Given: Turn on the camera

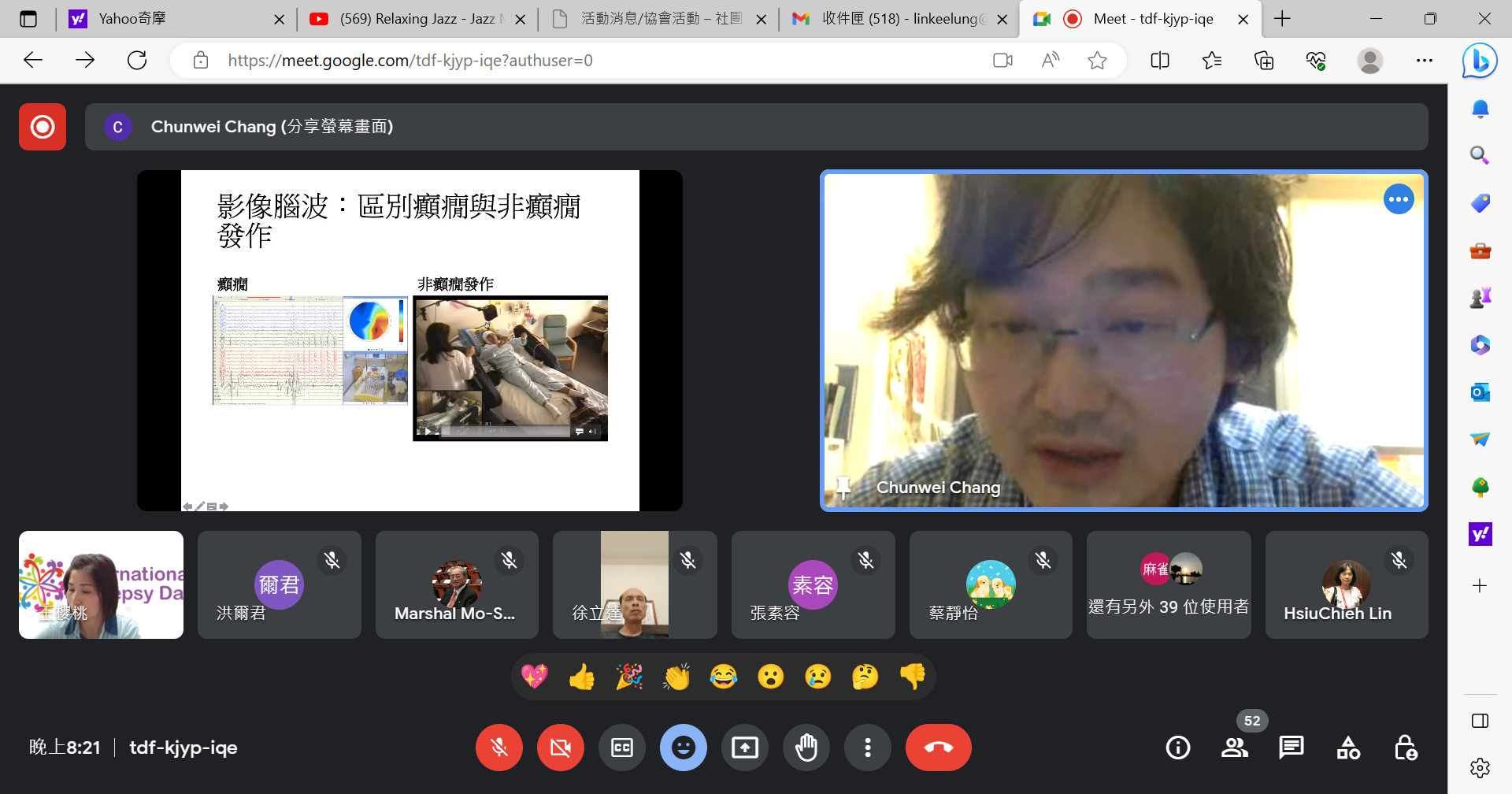Looking at the screenshot, I should pyautogui.click(x=561, y=748).
